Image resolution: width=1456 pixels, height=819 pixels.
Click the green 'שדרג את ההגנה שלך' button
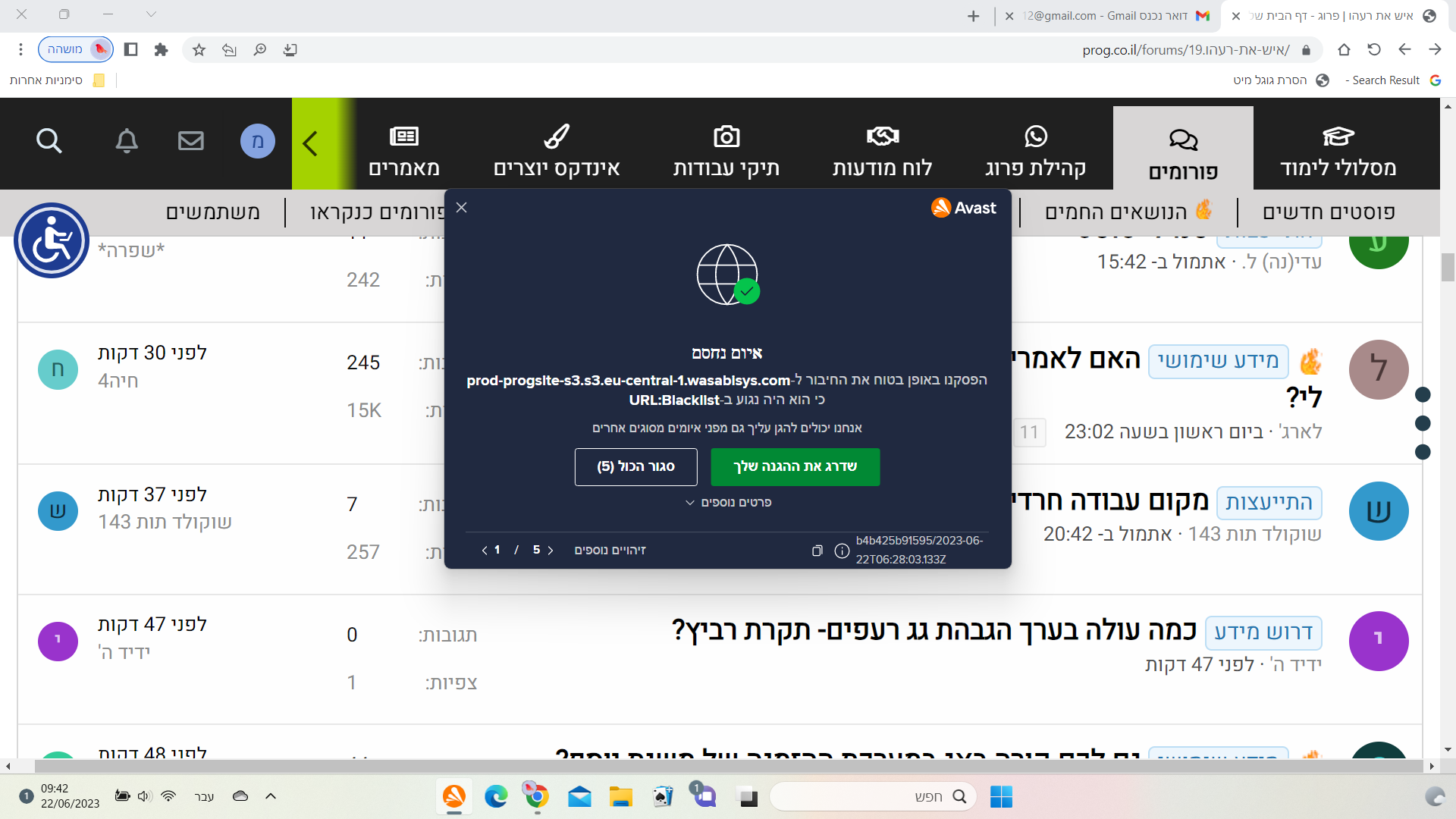[x=795, y=466]
